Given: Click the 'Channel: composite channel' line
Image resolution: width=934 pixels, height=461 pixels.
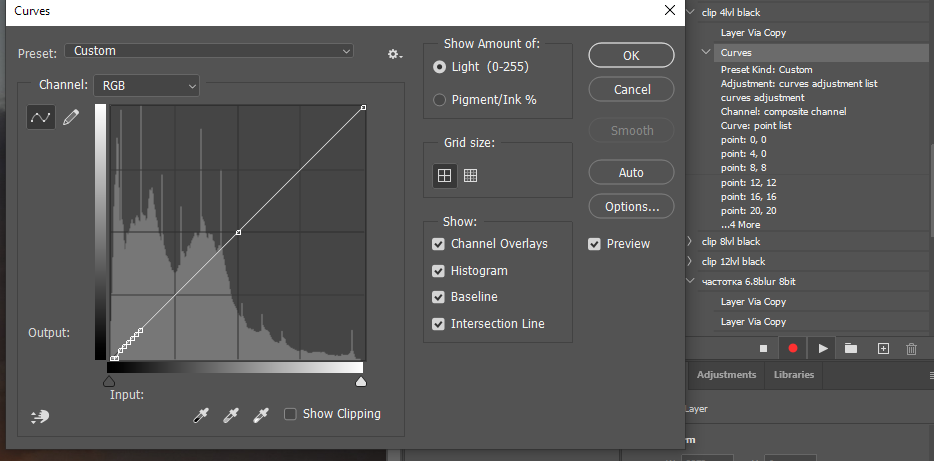Looking at the screenshot, I should (x=783, y=112).
